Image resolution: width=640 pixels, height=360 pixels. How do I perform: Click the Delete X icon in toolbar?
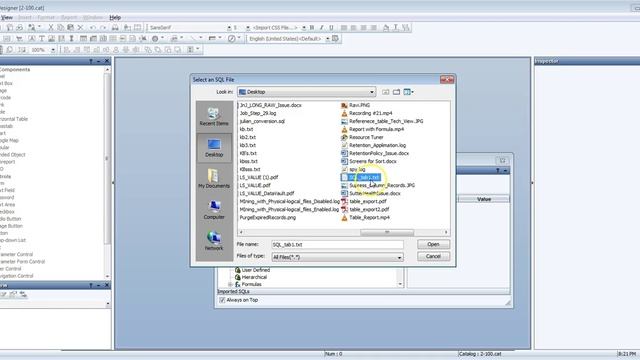pyautogui.click(x=80, y=27)
